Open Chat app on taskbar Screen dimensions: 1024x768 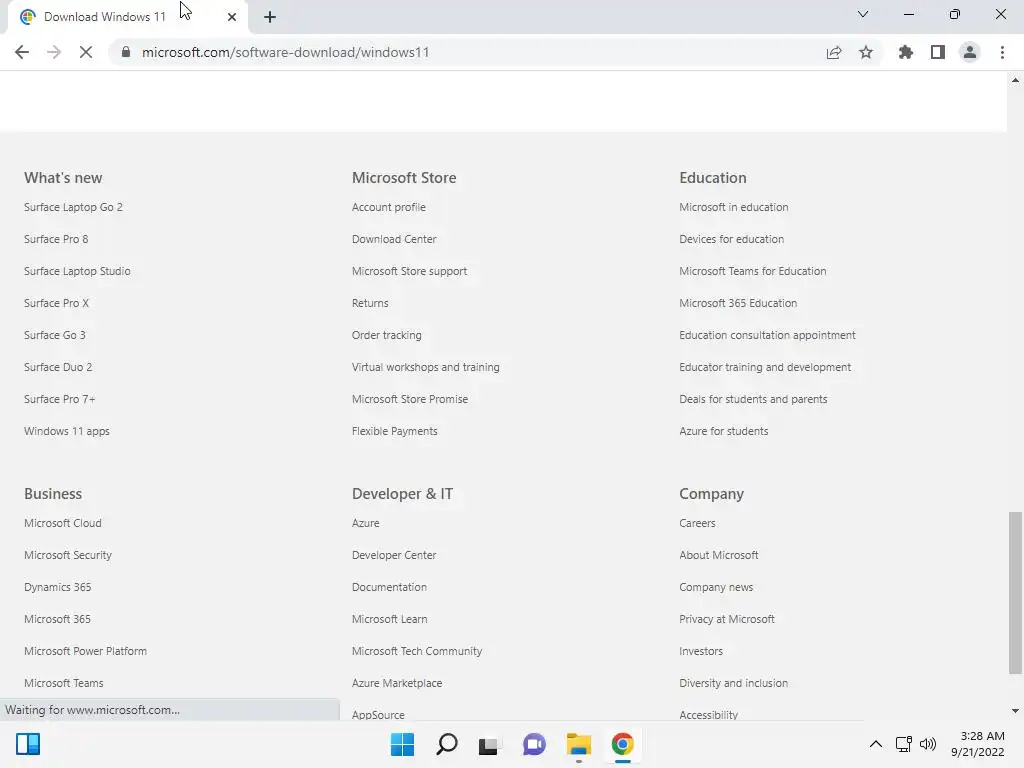coord(534,744)
